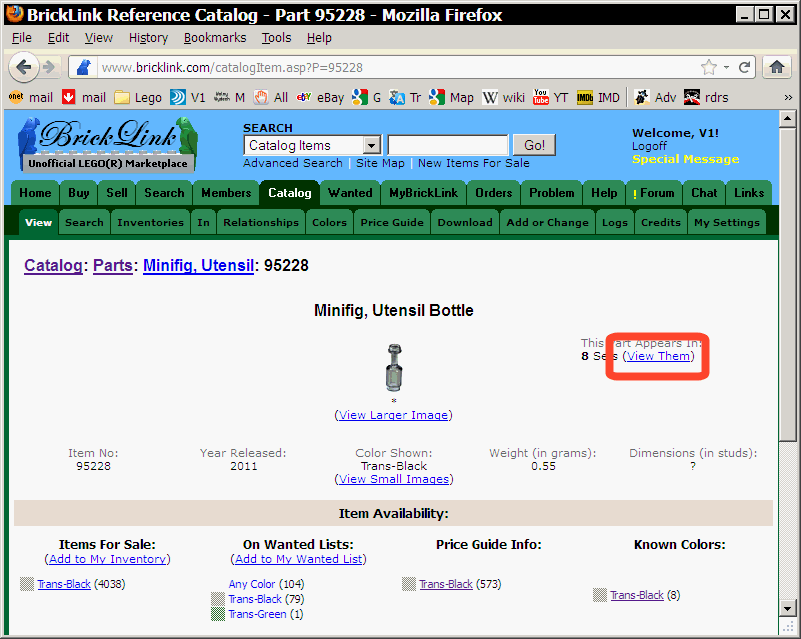The image size is (801, 639).
Task: Open the Inventories sub-tab
Action: click(150, 223)
